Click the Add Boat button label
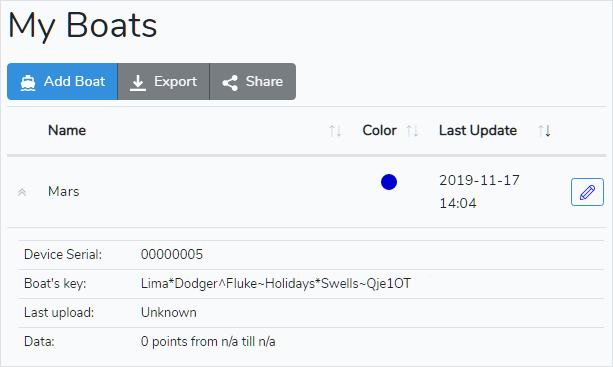Image resolution: width=613 pixels, height=367 pixels. coord(74,81)
